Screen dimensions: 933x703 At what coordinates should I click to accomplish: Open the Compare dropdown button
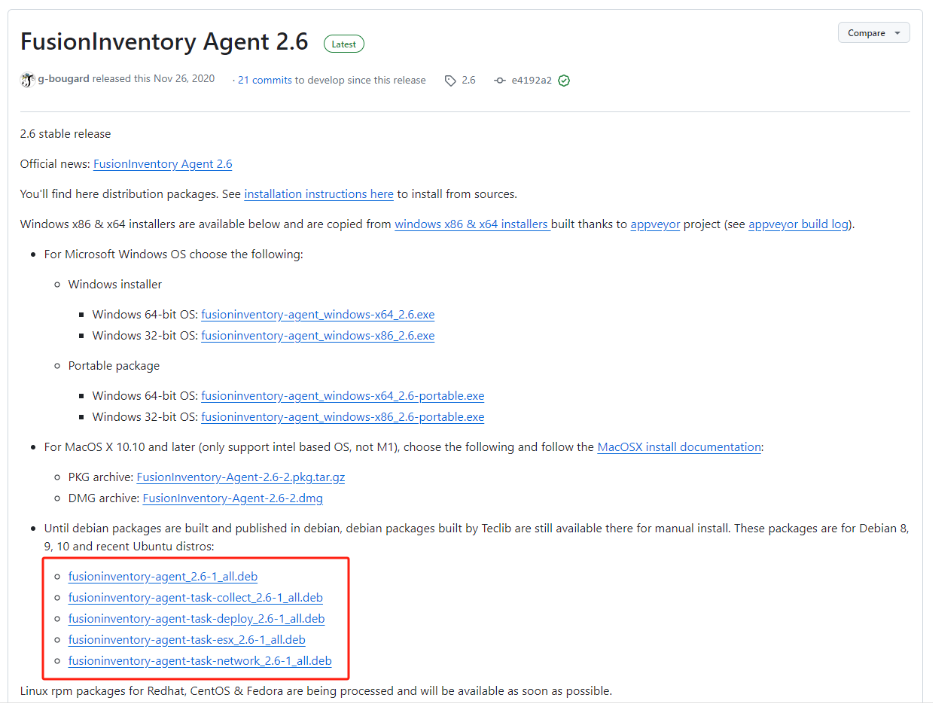click(x=873, y=33)
